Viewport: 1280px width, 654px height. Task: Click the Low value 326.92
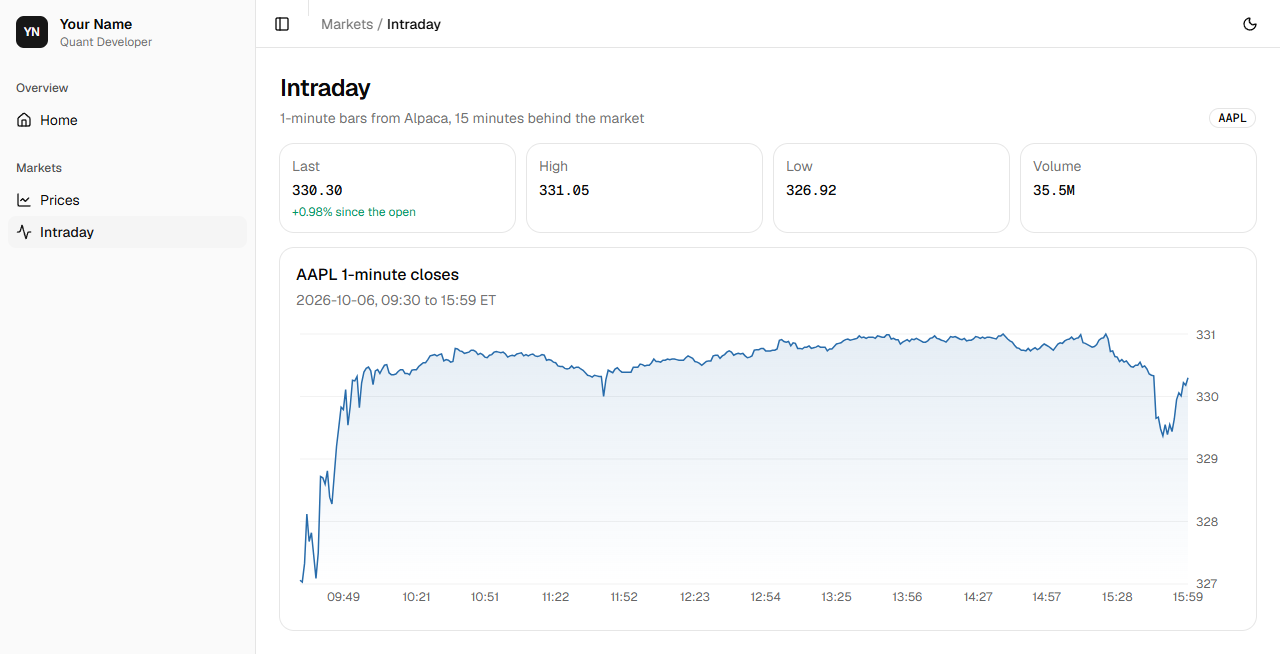(811, 190)
